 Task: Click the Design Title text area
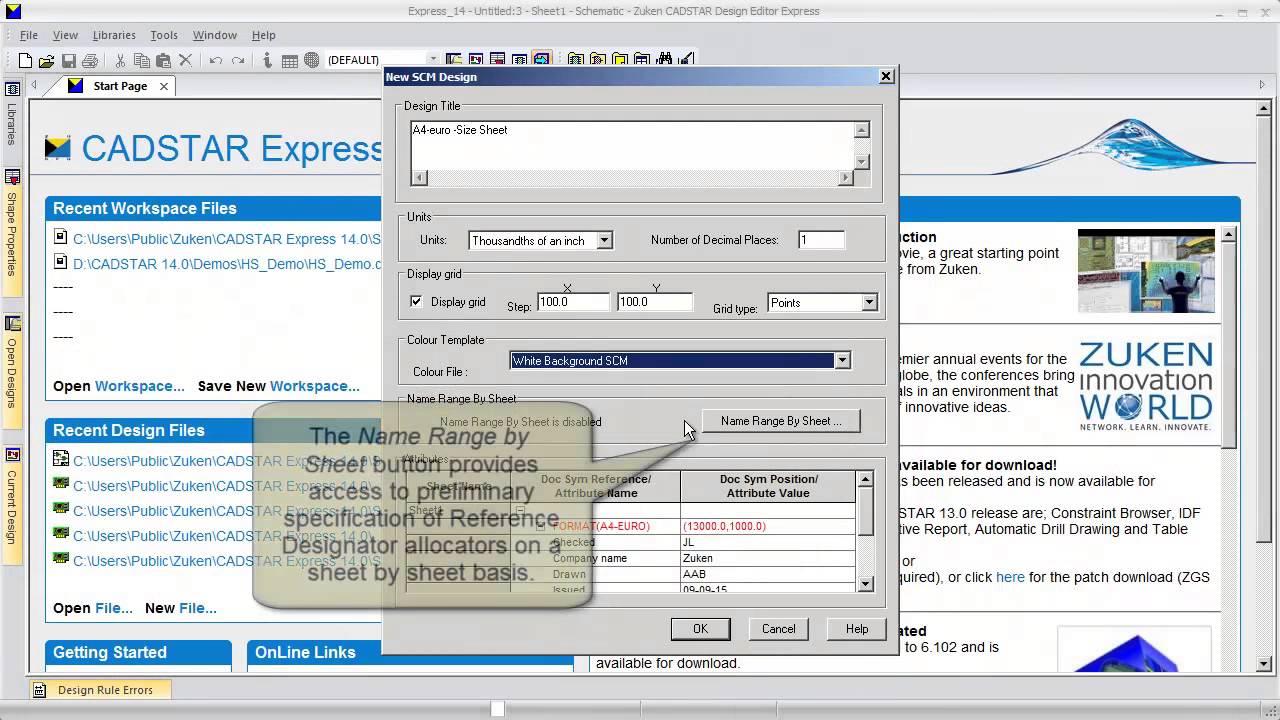click(x=632, y=145)
